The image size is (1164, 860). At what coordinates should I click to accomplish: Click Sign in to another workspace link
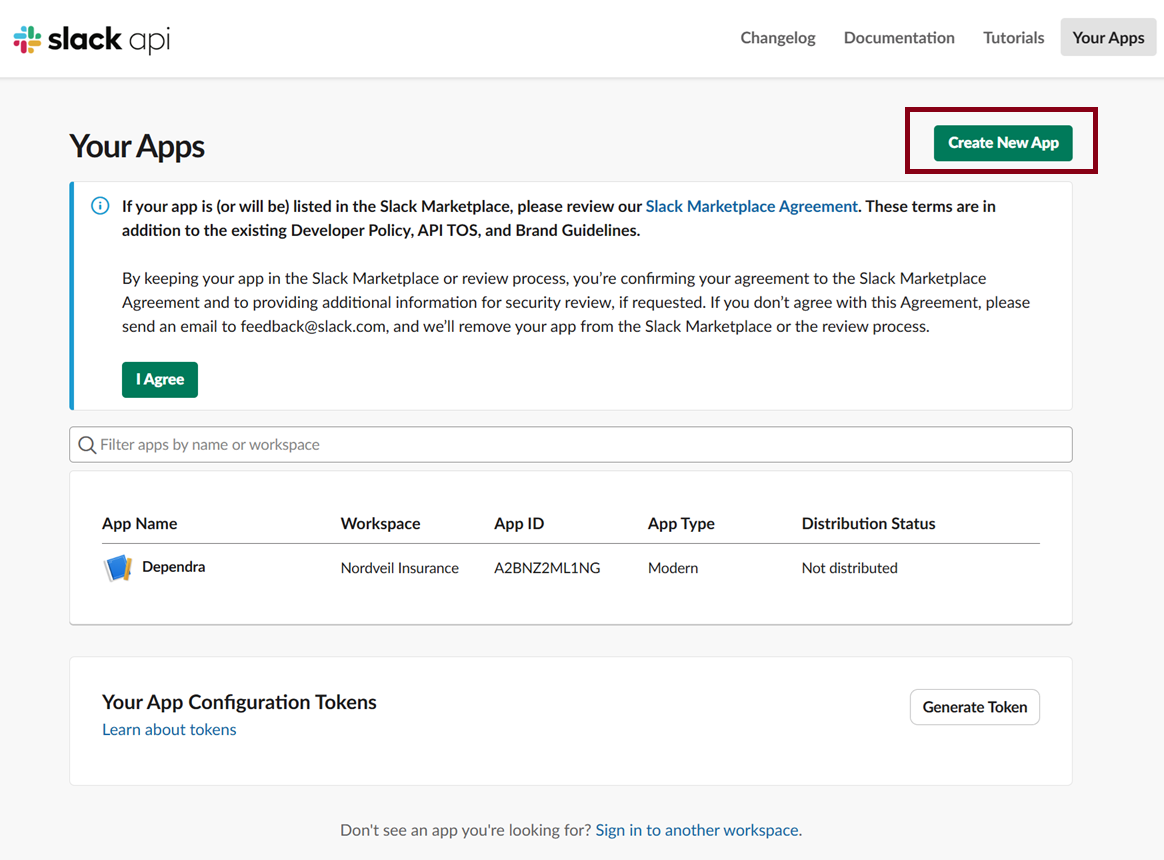(x=697, y=830)
